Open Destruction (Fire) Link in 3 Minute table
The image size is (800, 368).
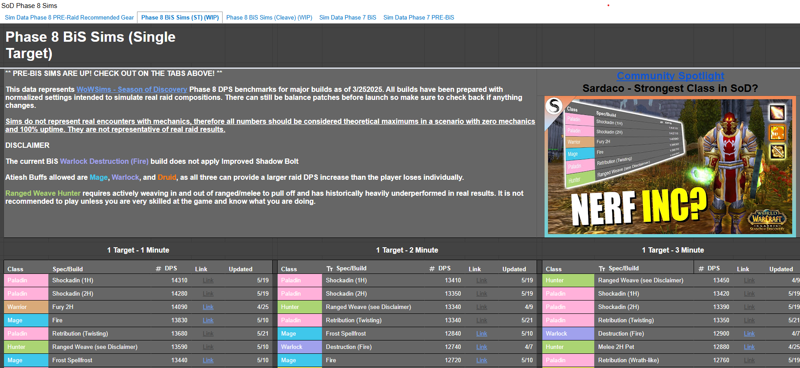tap(749, 334)
